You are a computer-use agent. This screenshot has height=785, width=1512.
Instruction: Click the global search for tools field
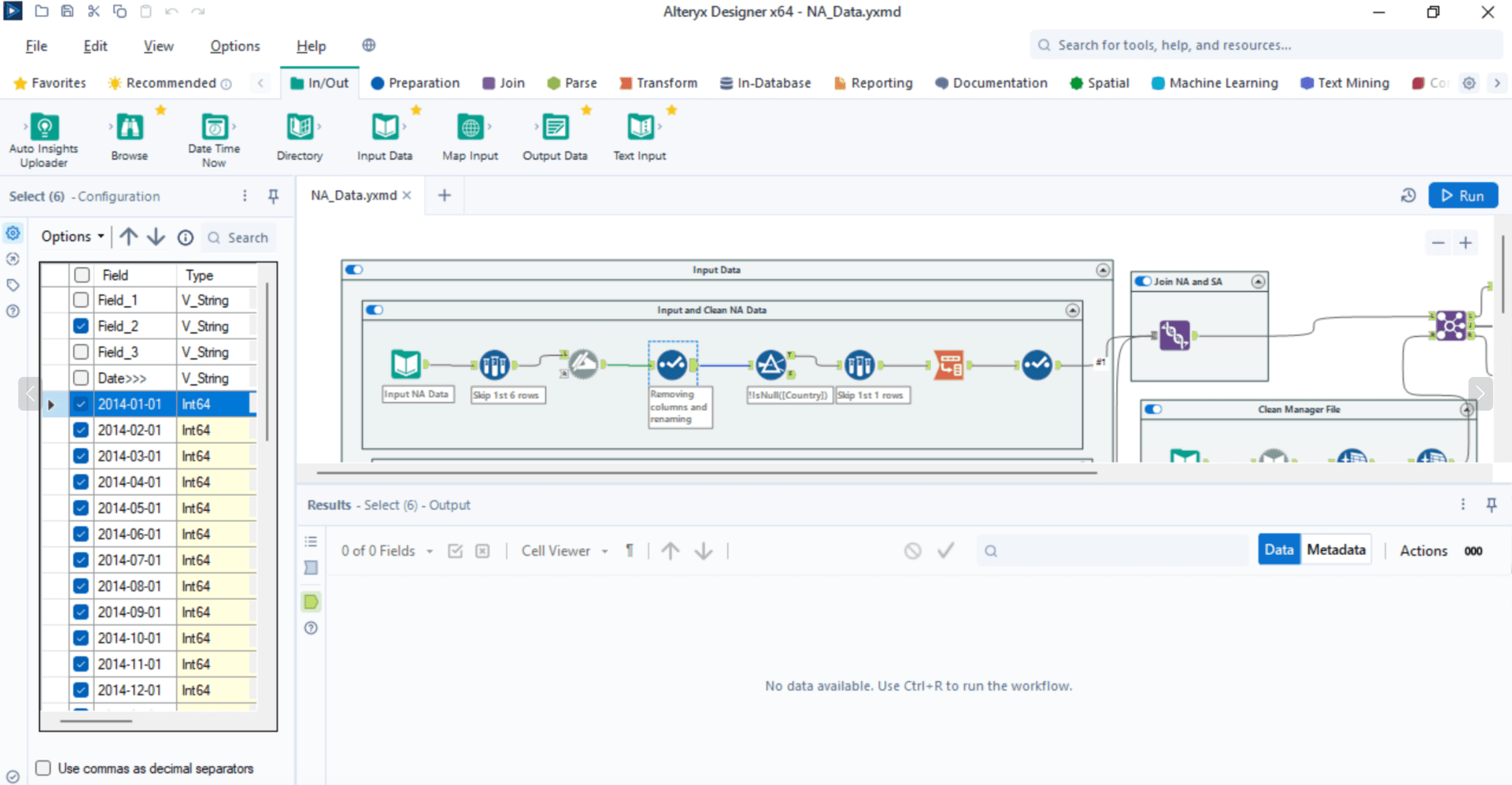[x=1266, y=45]
